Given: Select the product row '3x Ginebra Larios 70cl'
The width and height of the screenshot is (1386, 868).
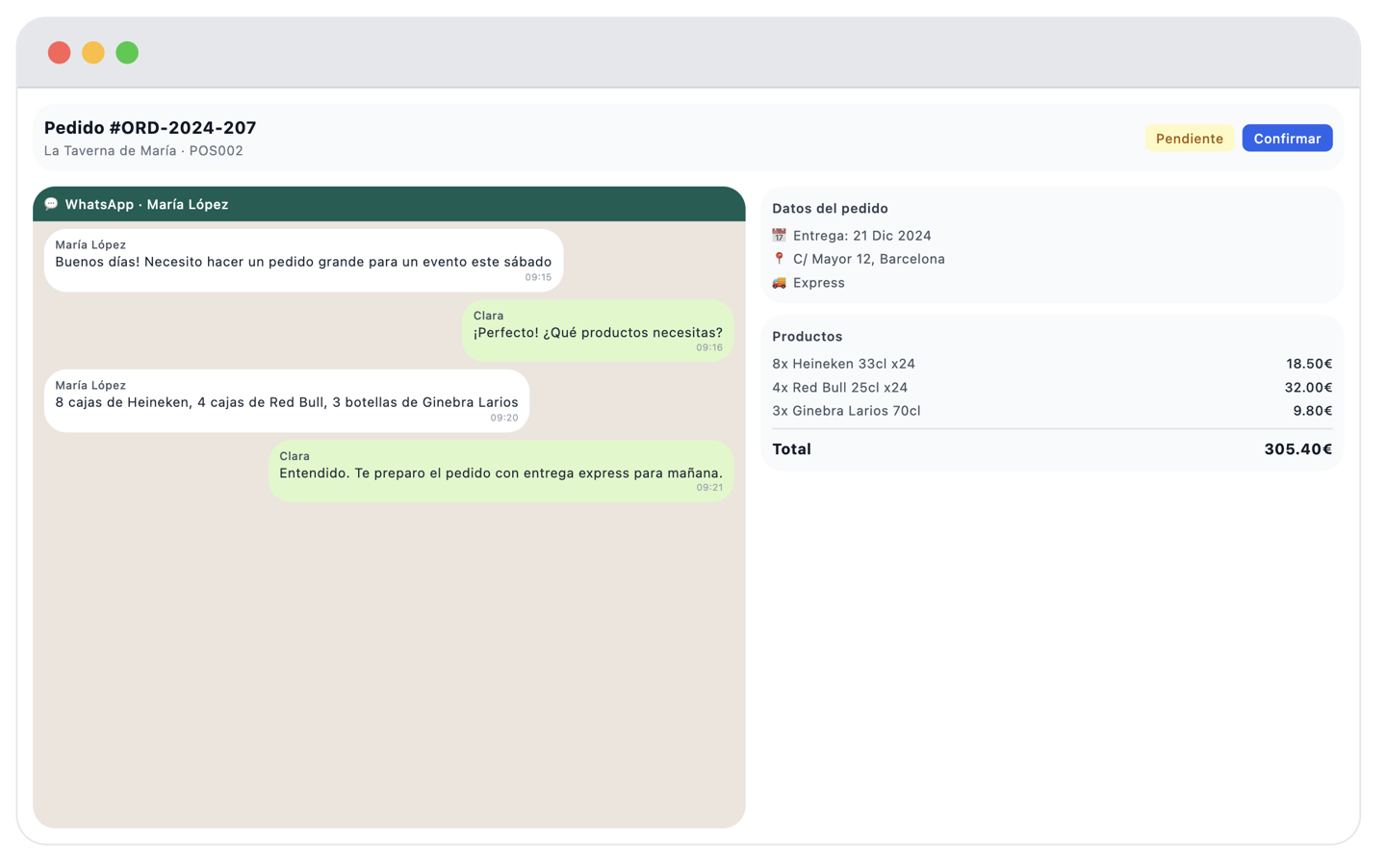Looking at the screenshot, I should pos(1052,411).
